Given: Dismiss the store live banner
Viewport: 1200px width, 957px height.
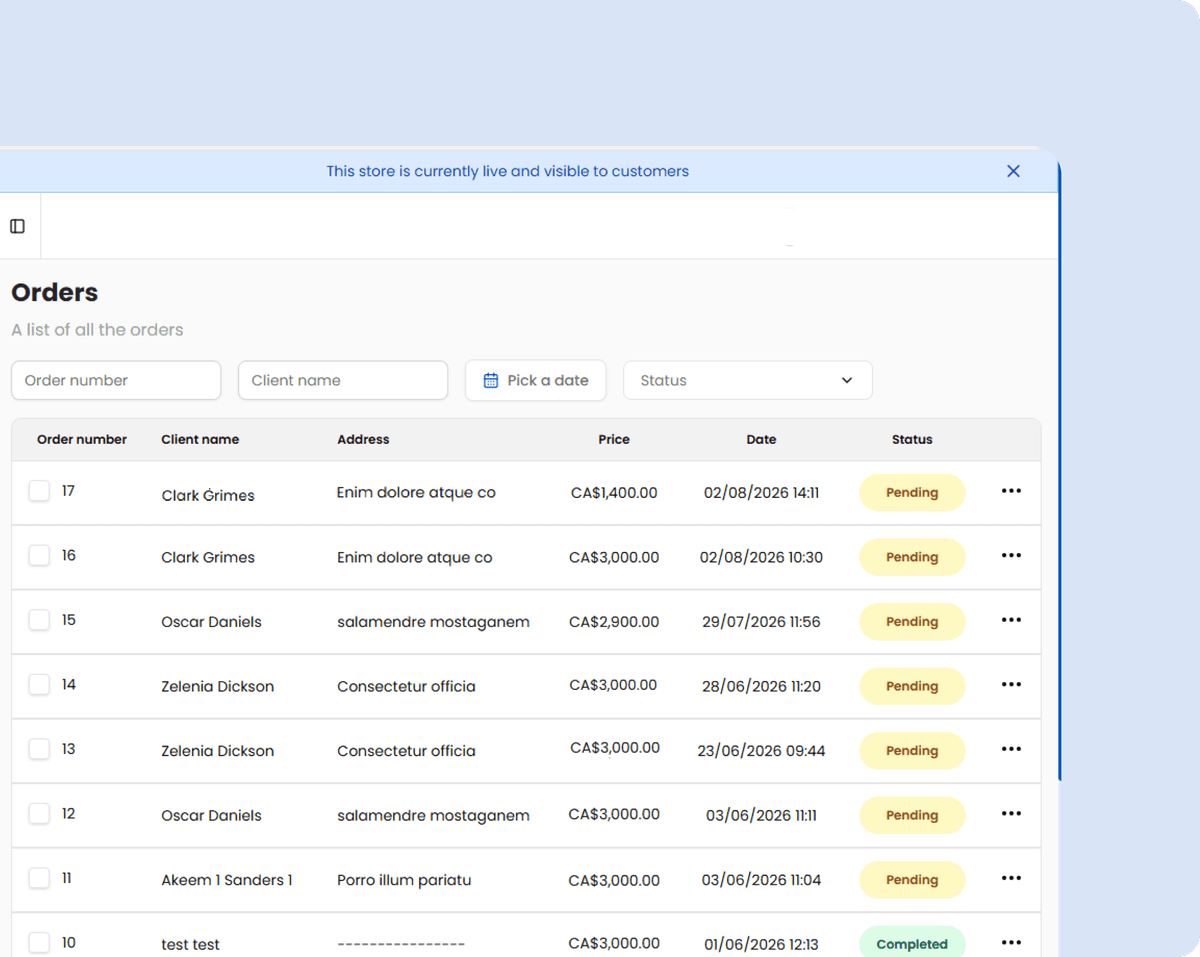Looking at the screenshot, I should (x=1013, y=171).
